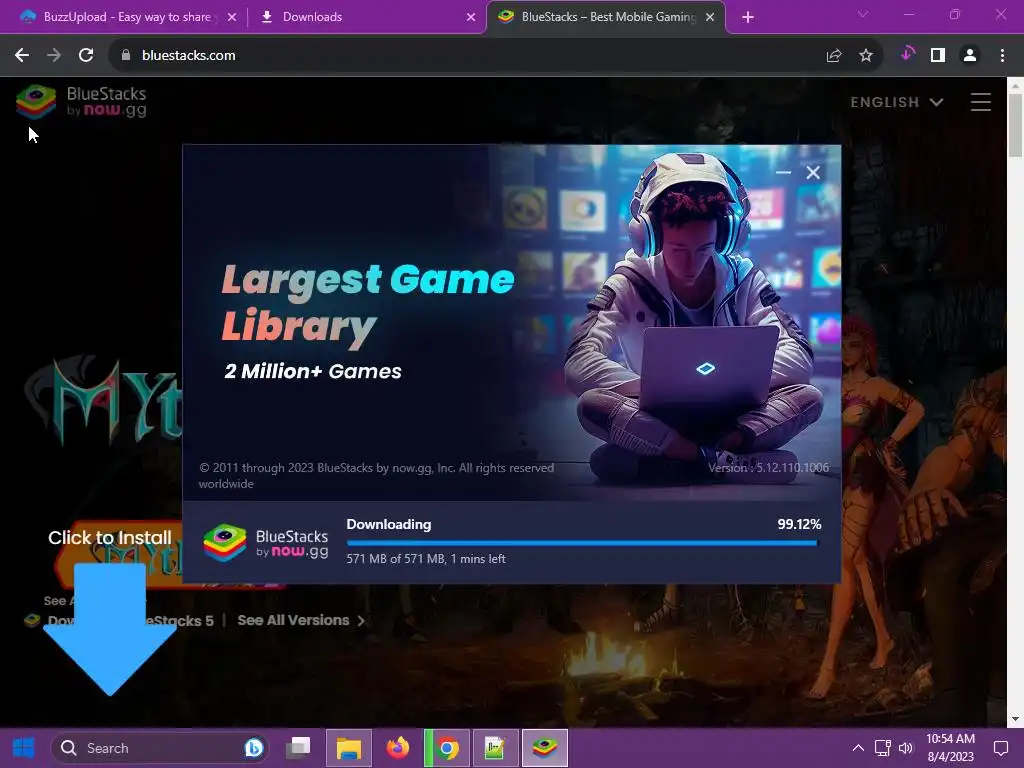Click the BlueStacks logo in page header
1024x768 pixels.
81,102
